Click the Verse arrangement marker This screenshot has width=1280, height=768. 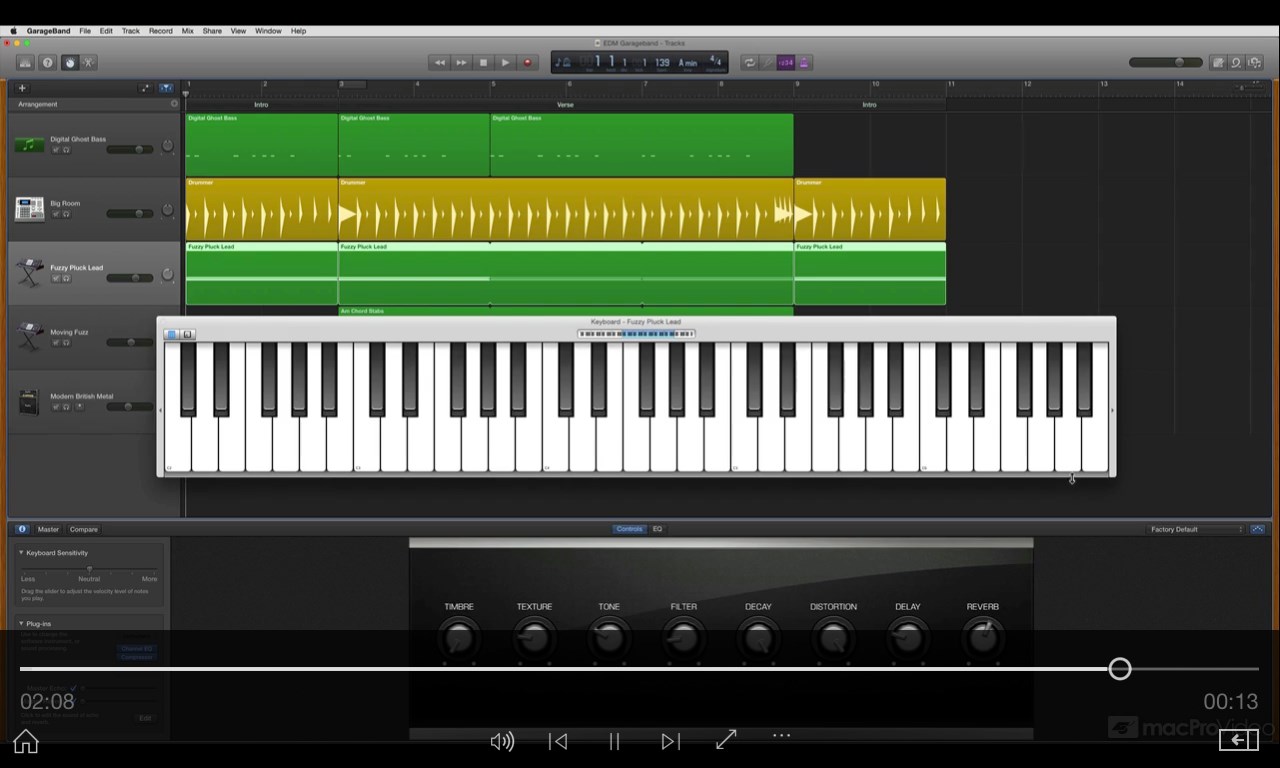pyautogui.click(x=566, y=104)
